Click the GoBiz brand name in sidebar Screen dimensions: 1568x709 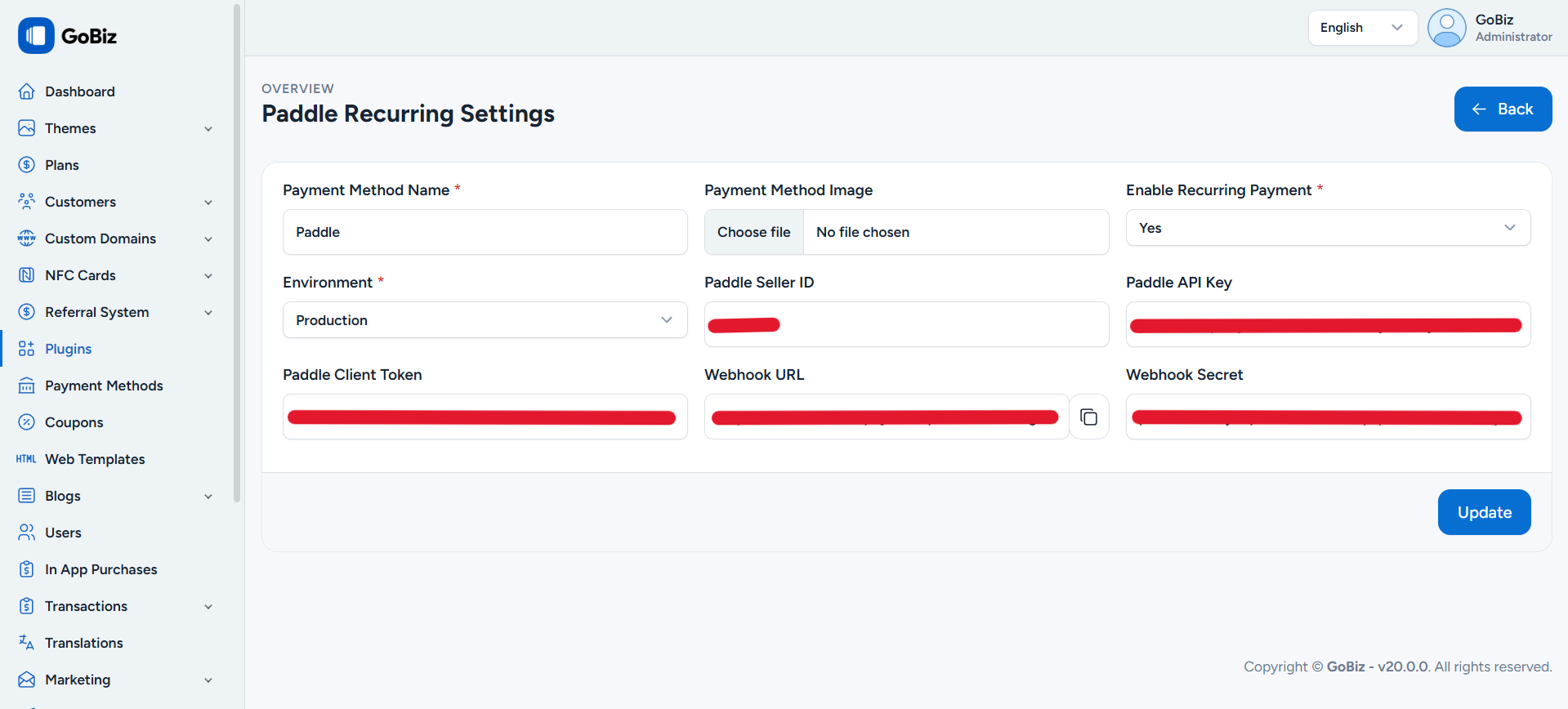tap(89, 36)
